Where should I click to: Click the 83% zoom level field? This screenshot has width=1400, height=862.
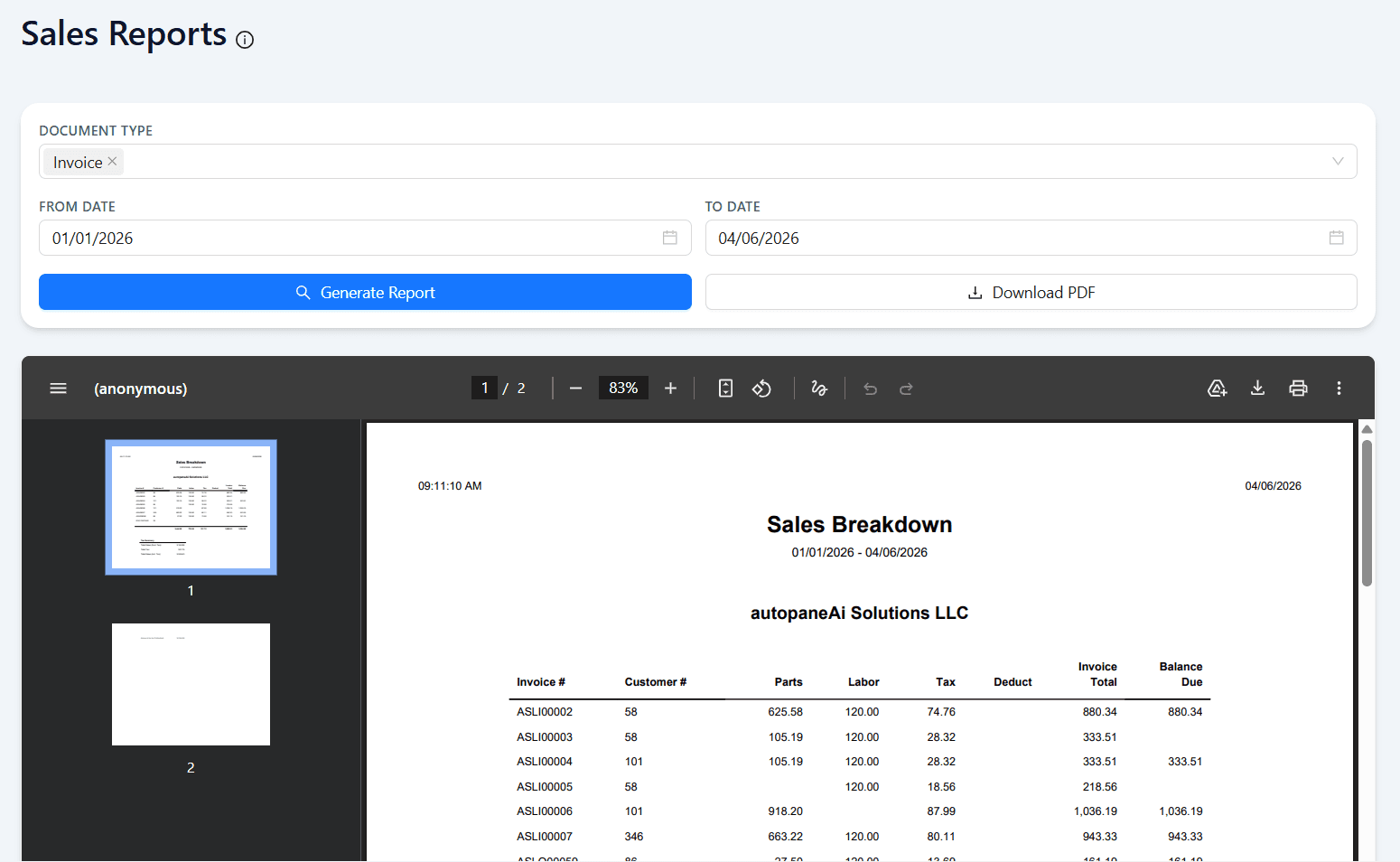tap(623, 388)
